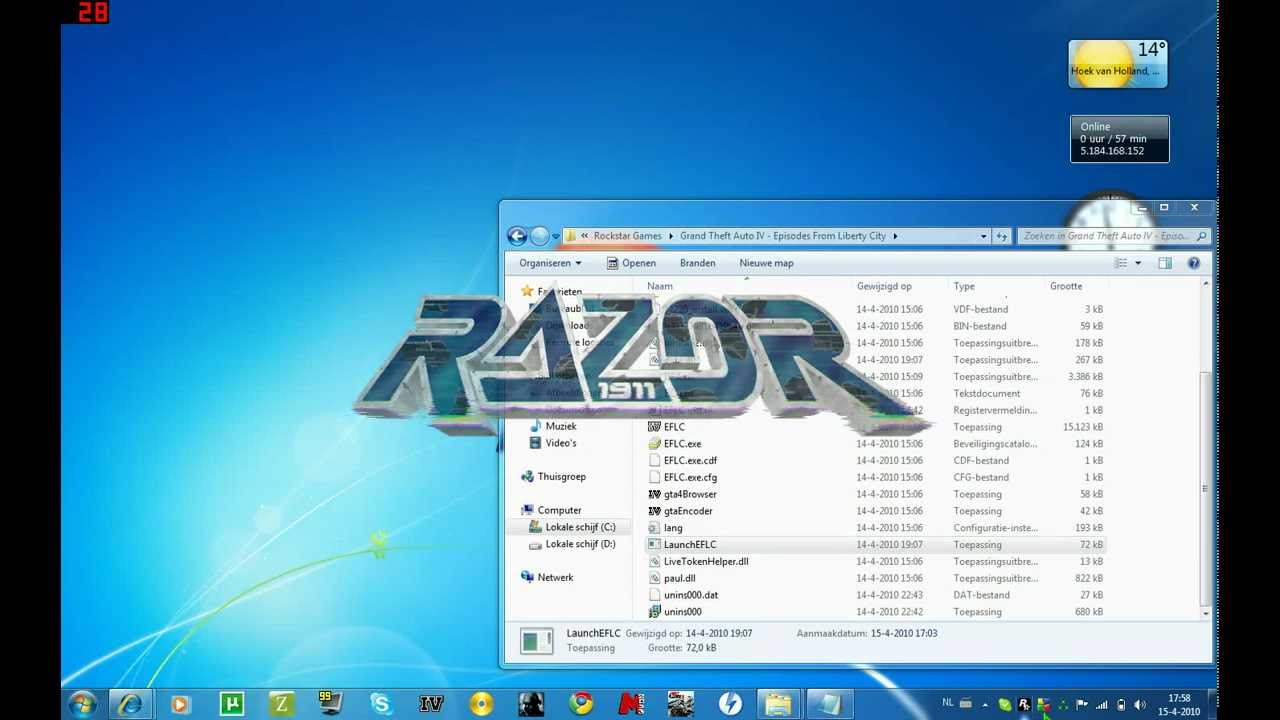Go back in Explorer navigation
Screen dimensions: 1280x720
point(517,236)
